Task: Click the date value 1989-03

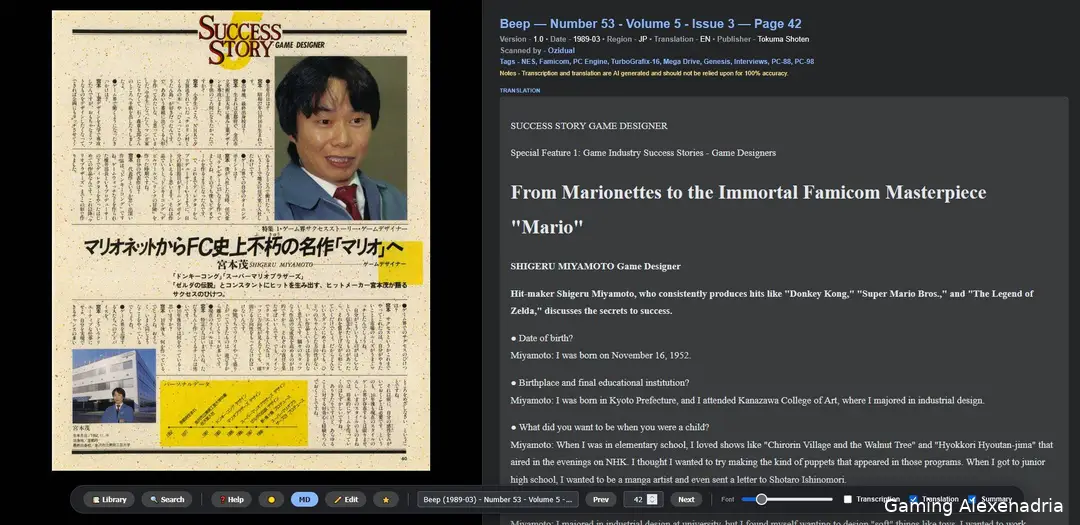Action: 585,39
